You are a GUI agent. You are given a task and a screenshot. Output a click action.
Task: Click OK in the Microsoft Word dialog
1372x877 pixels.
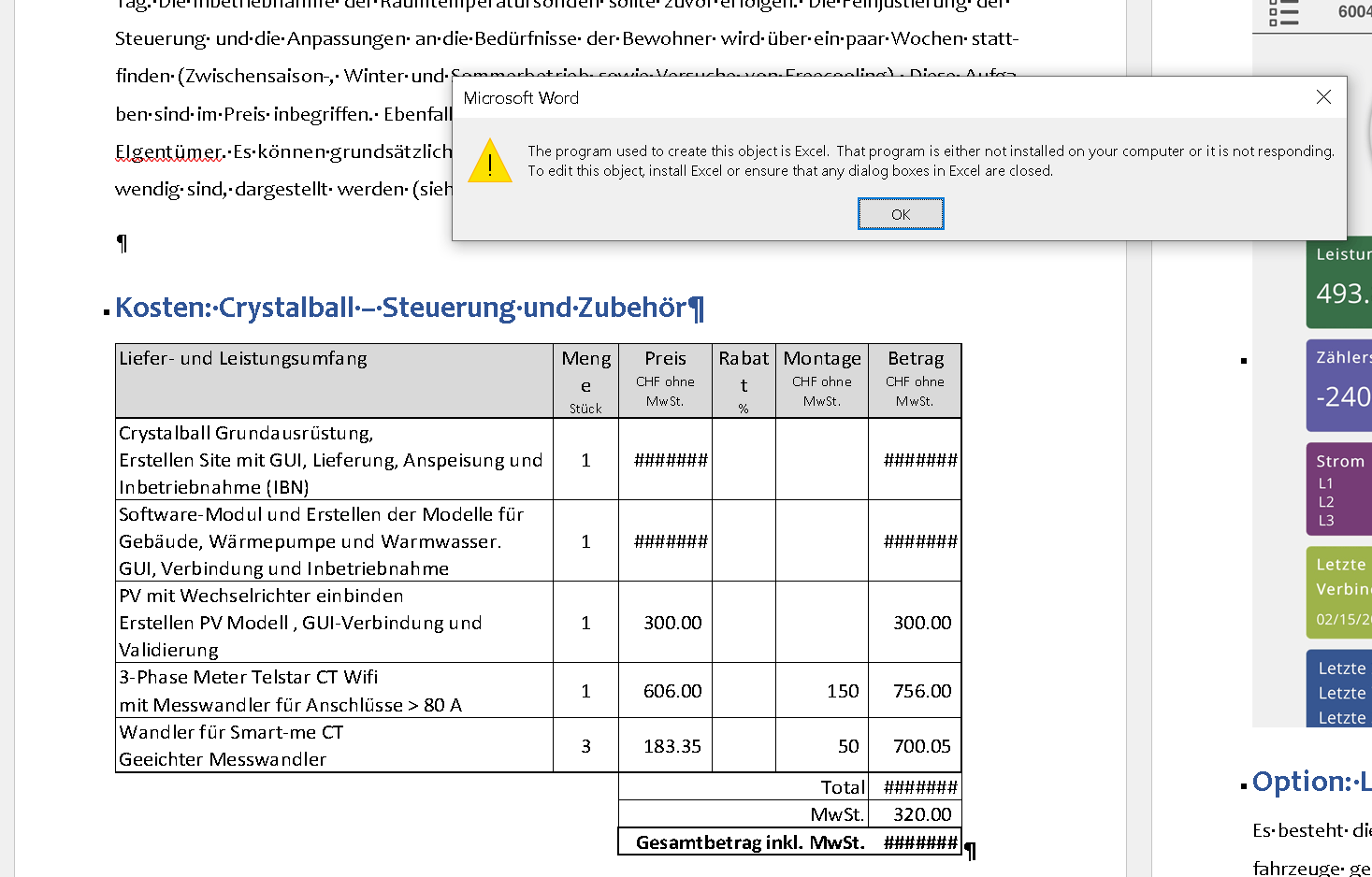tap(901, 214)
